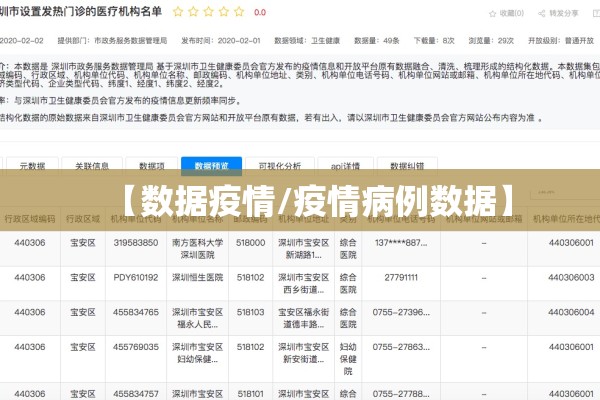Click 数据量 49条 text
600x400 pixels.
[377, 41]
